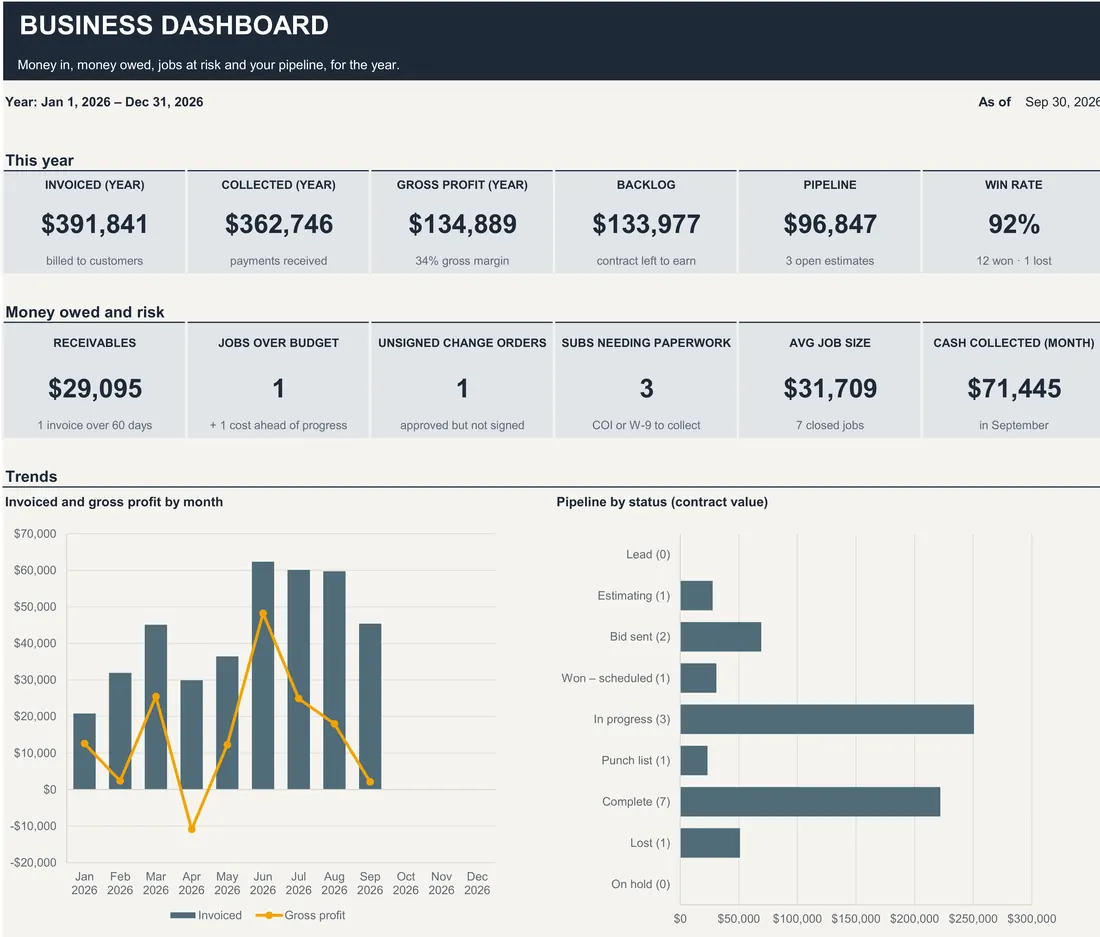Image resolution: width=1100 pixels, height=937 pixels.
Task: Click the As of date 'Sep 30, 2026' field
Action: click(1062, 102)
